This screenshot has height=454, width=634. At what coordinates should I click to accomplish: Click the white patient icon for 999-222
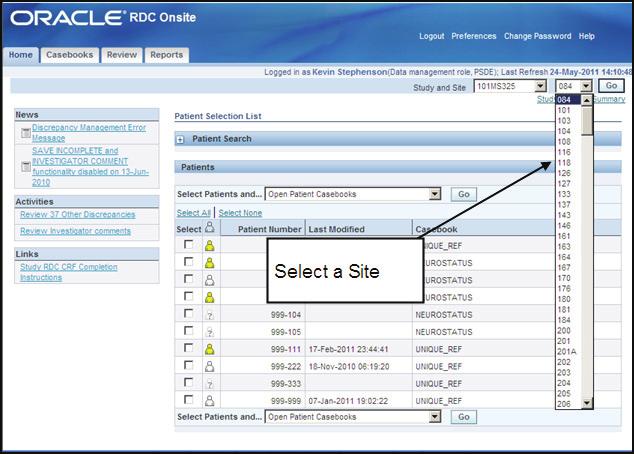(209, 366)
